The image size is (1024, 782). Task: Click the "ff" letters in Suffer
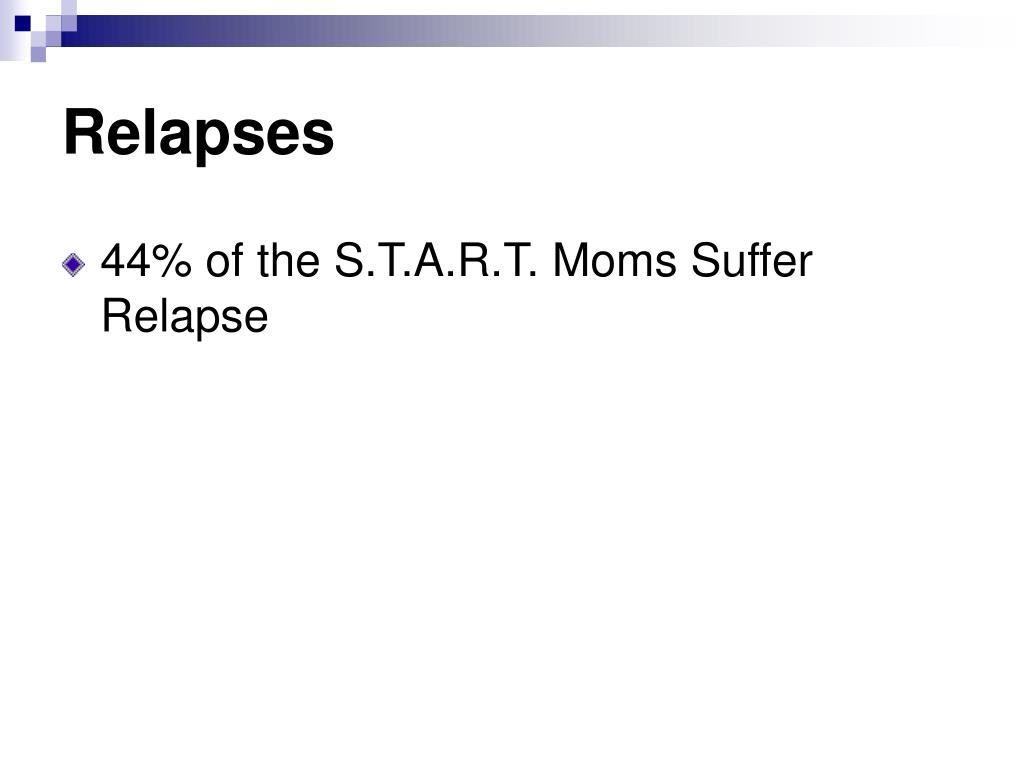pyautogui.click(x=761, y=260)
